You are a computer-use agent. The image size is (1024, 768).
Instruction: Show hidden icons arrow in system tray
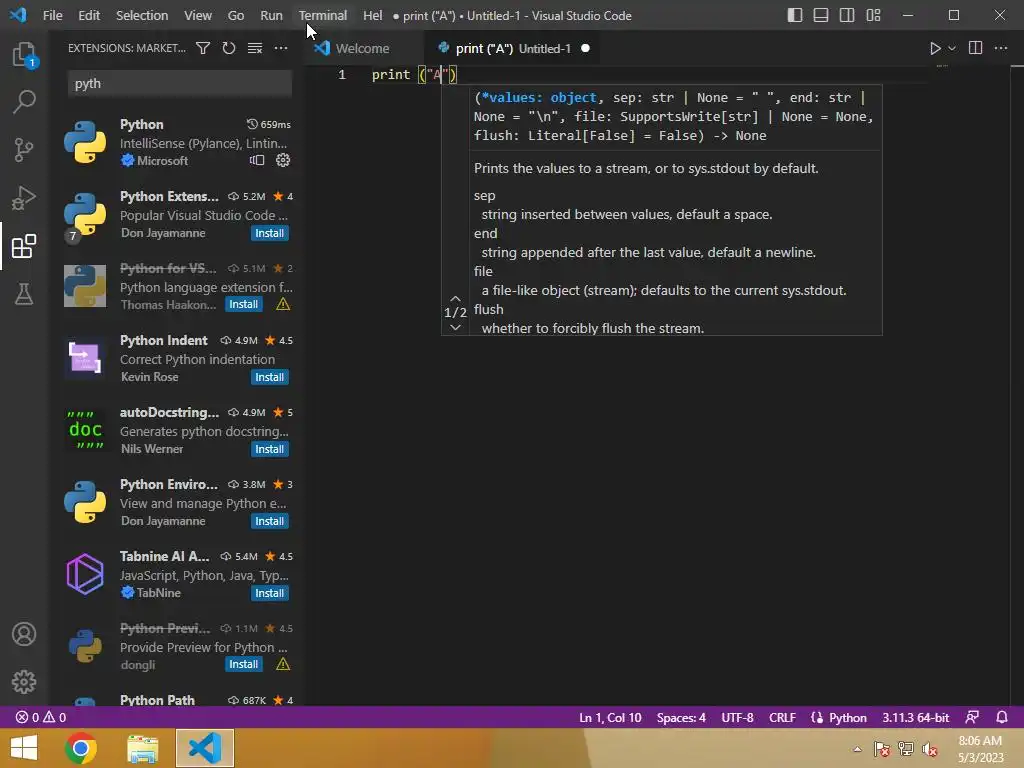tap(857, 749)
